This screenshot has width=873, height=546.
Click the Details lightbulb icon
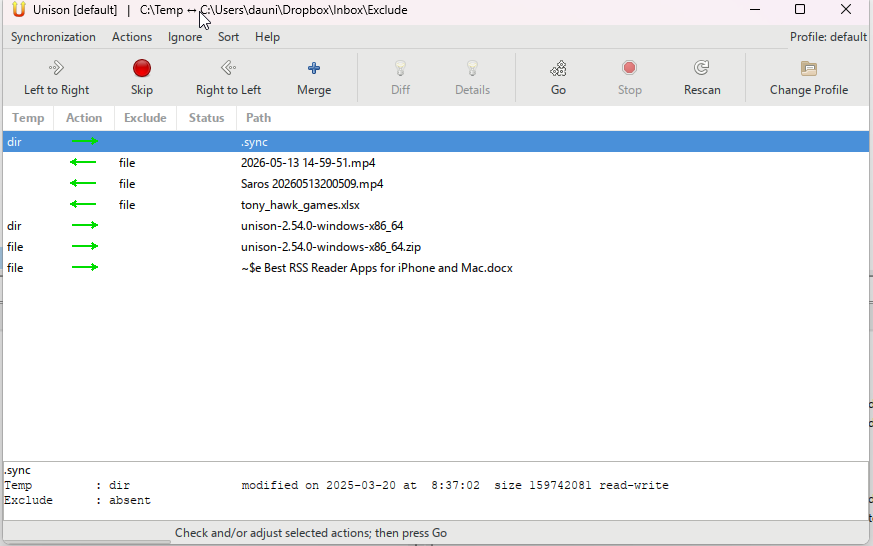(x=472, y=68)
